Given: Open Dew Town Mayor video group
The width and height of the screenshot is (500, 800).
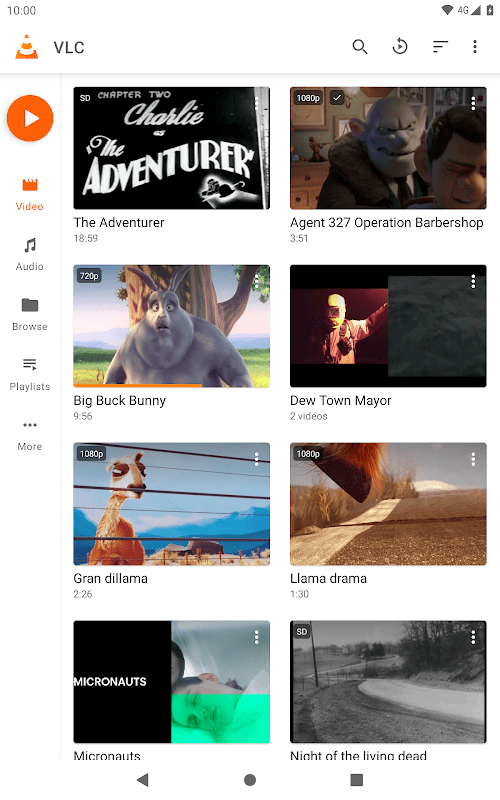Looking at the screenshot, I should tap(388, 326).
